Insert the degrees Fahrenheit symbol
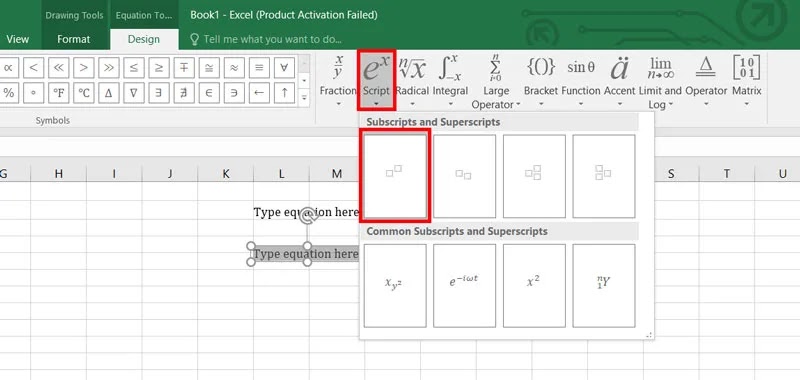Viewport: 800px width, 380px height. [x=59, y=93]
